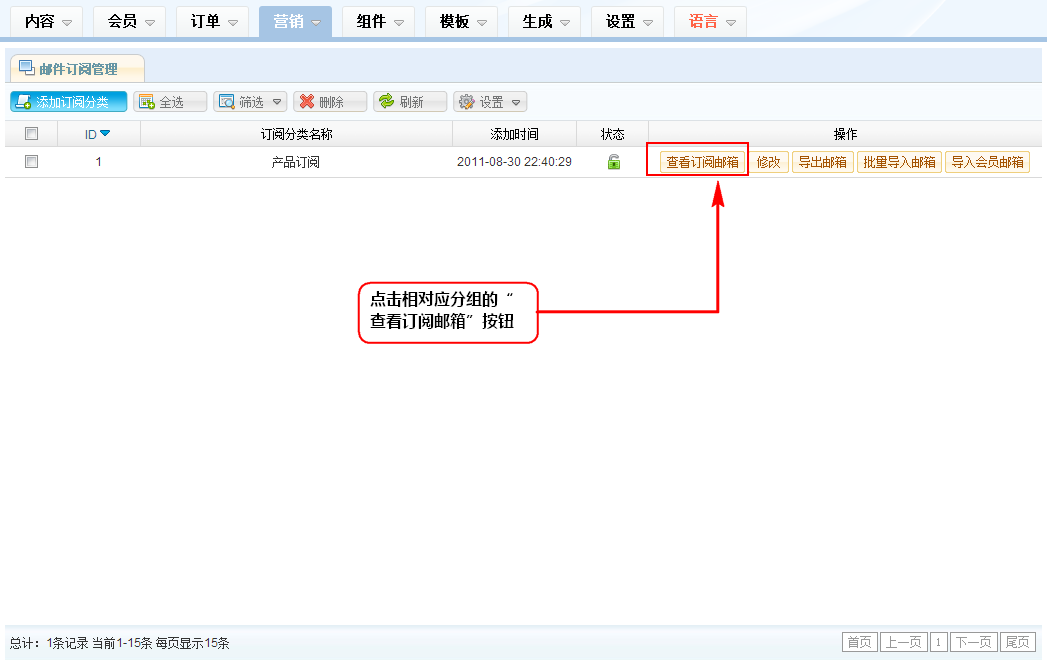Toggle the green lock status icon

click(x=614, y=162)
